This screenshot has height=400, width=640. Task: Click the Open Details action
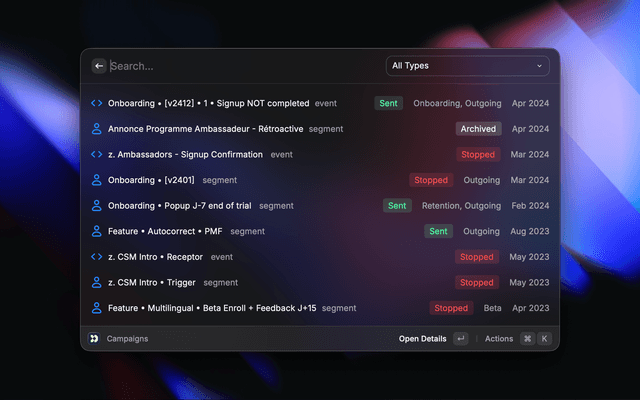tap(422, 339)
